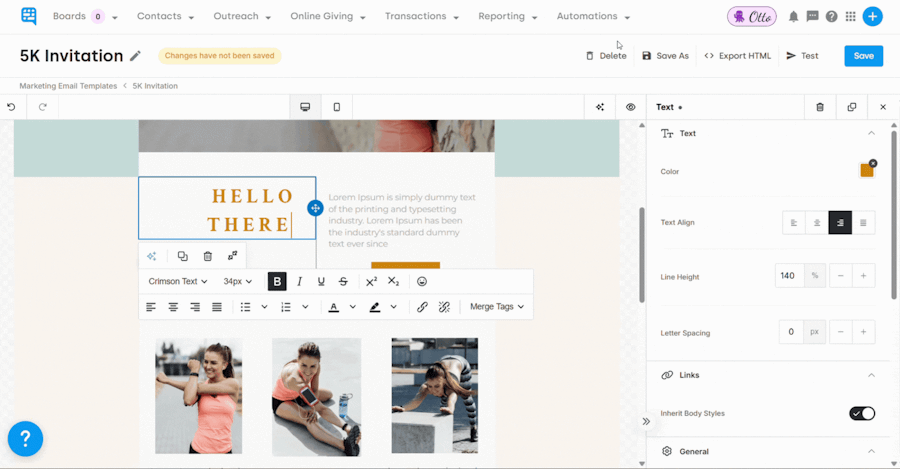Toggle Inherit Body Styles switch
900x469 pixels.
click(862, 413)
